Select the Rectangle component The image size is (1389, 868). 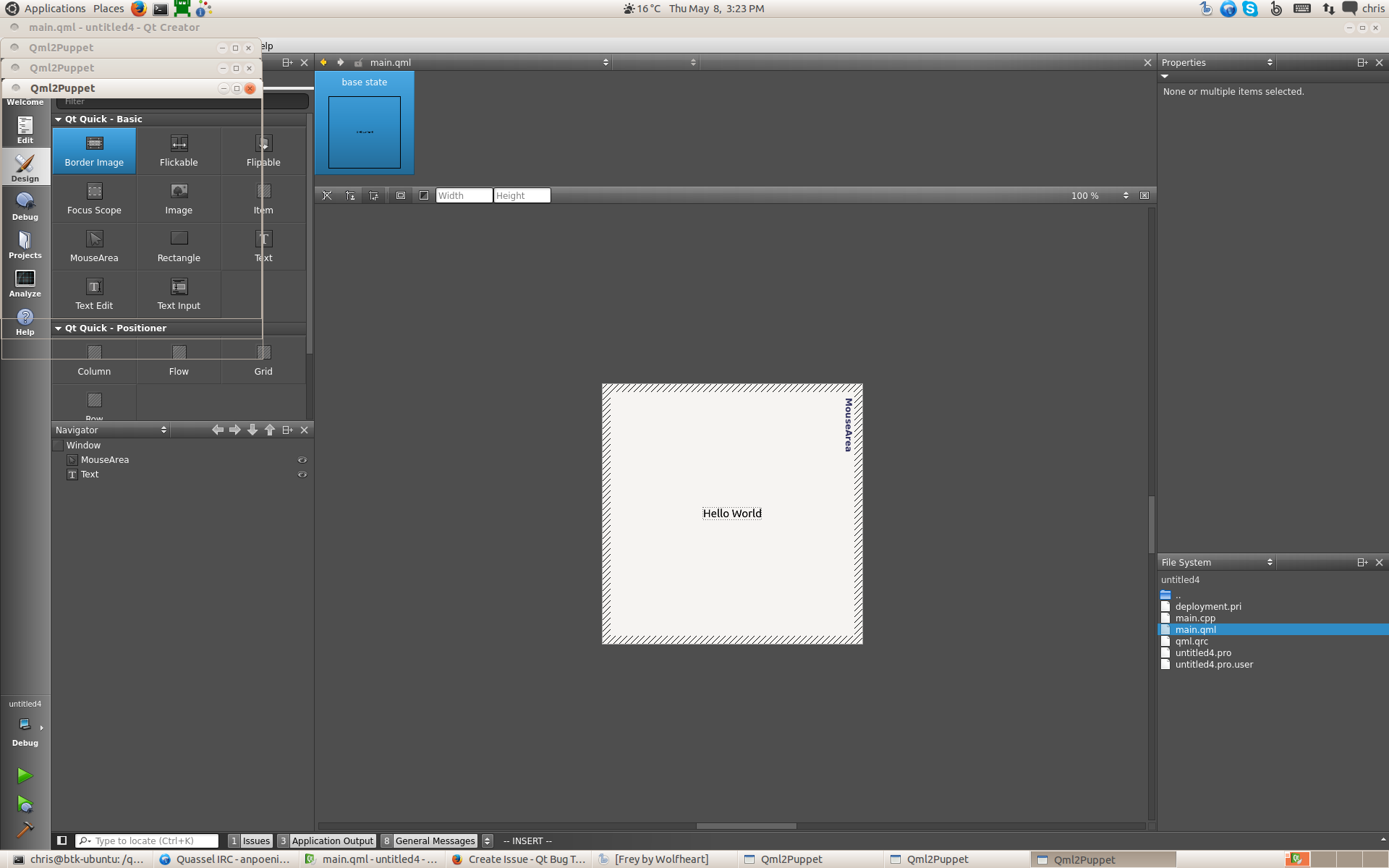(x=179, y=247)
